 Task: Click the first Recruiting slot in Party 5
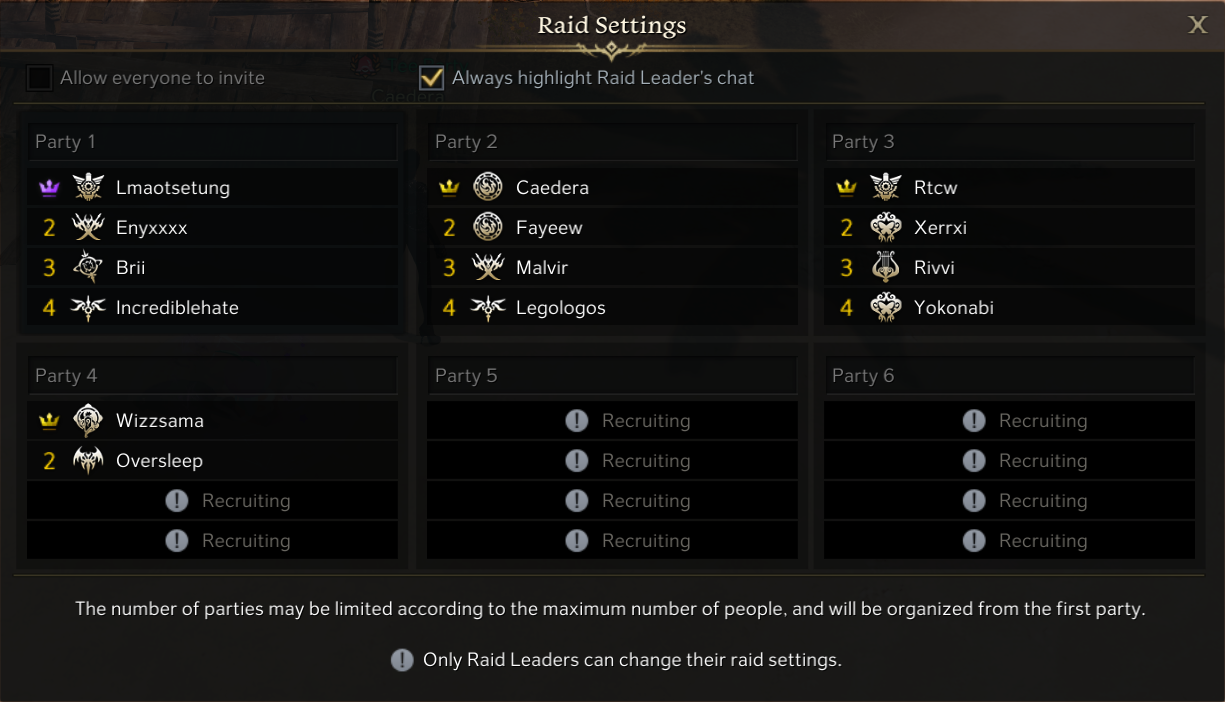[612, 421]
